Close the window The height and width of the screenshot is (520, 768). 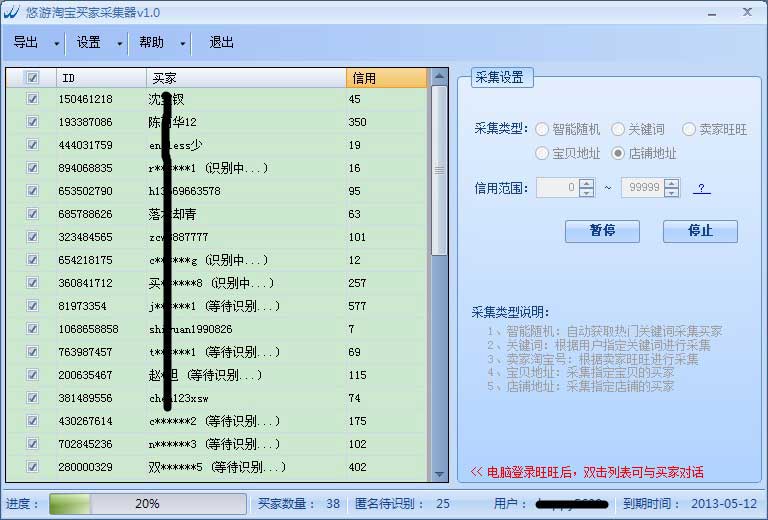point(747,12)
